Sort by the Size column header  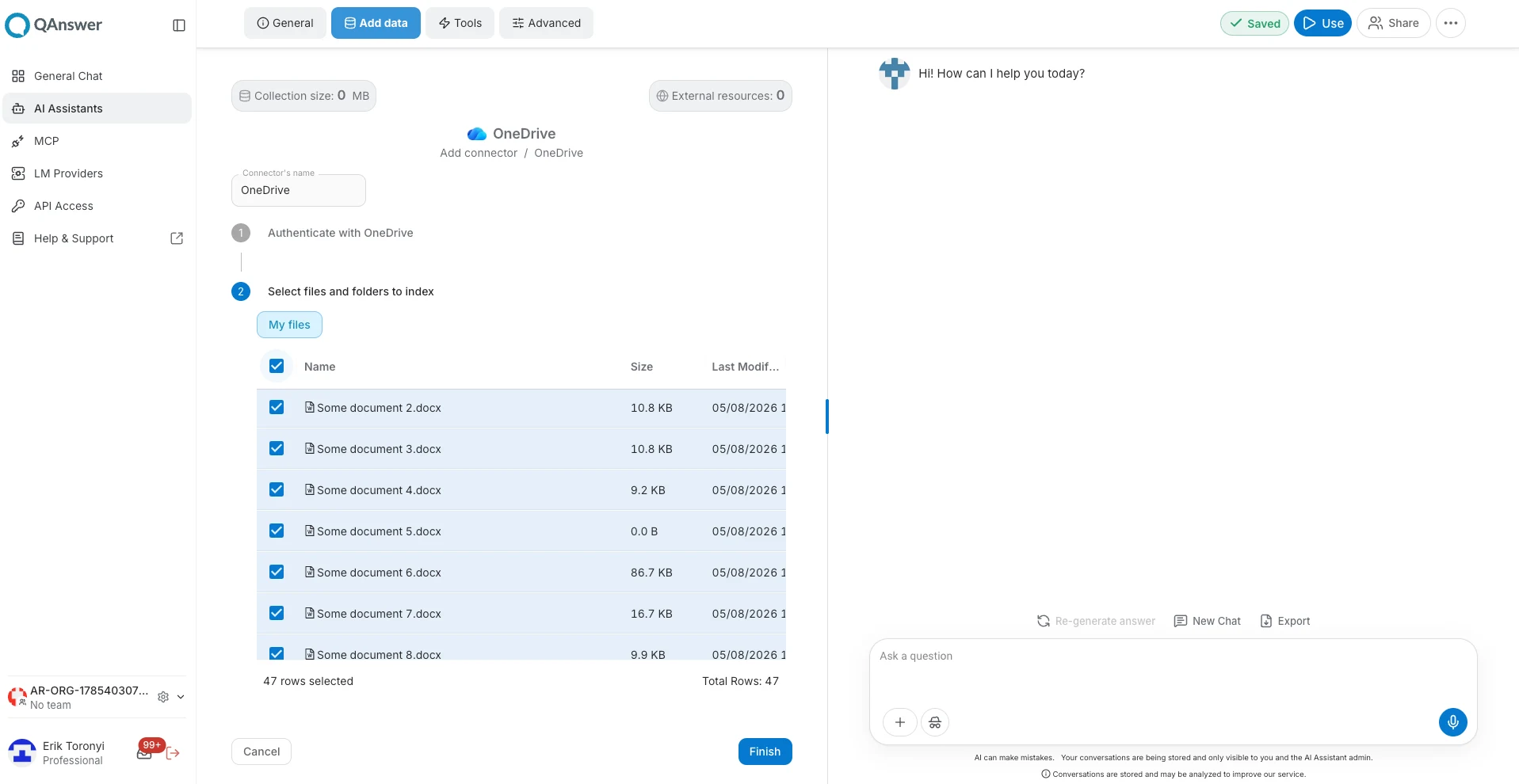point(642,367)
